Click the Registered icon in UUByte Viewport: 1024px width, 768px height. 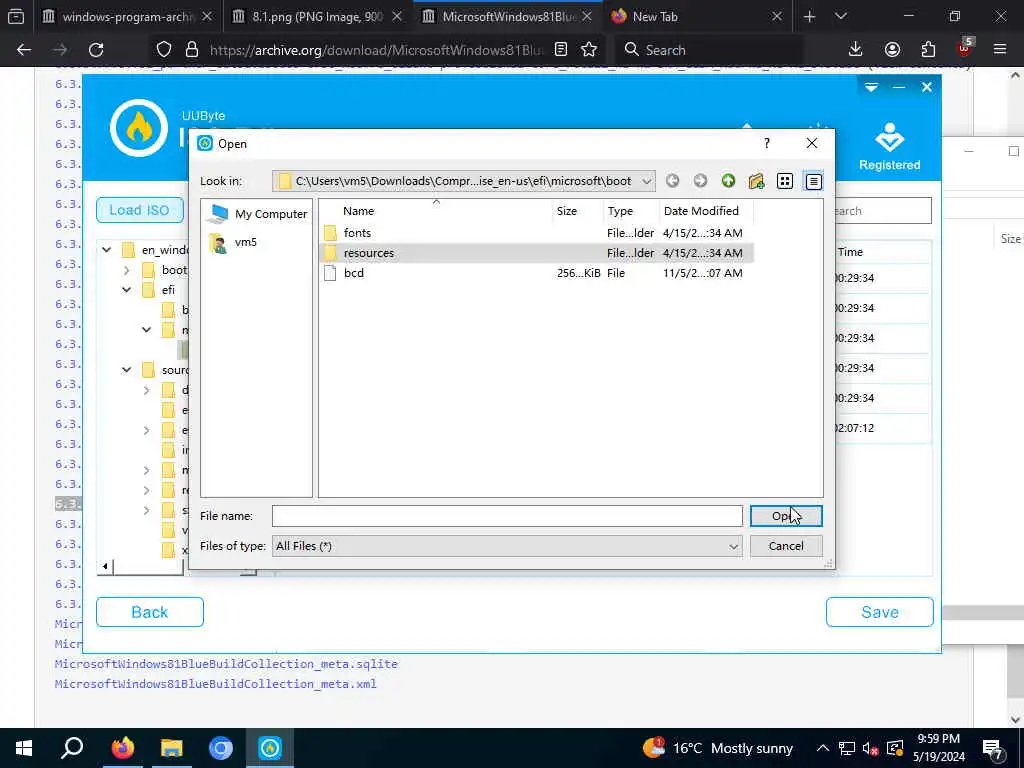click(x=889, y=147)
